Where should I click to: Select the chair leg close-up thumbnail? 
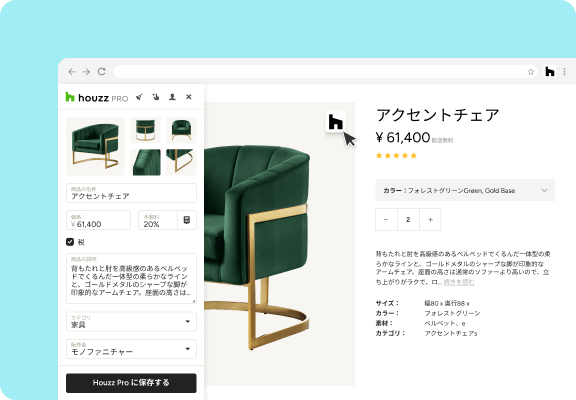point(181,162)
